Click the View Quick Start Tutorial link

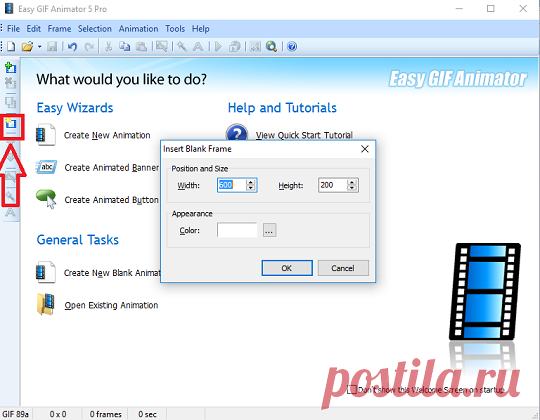coord(304,135)
